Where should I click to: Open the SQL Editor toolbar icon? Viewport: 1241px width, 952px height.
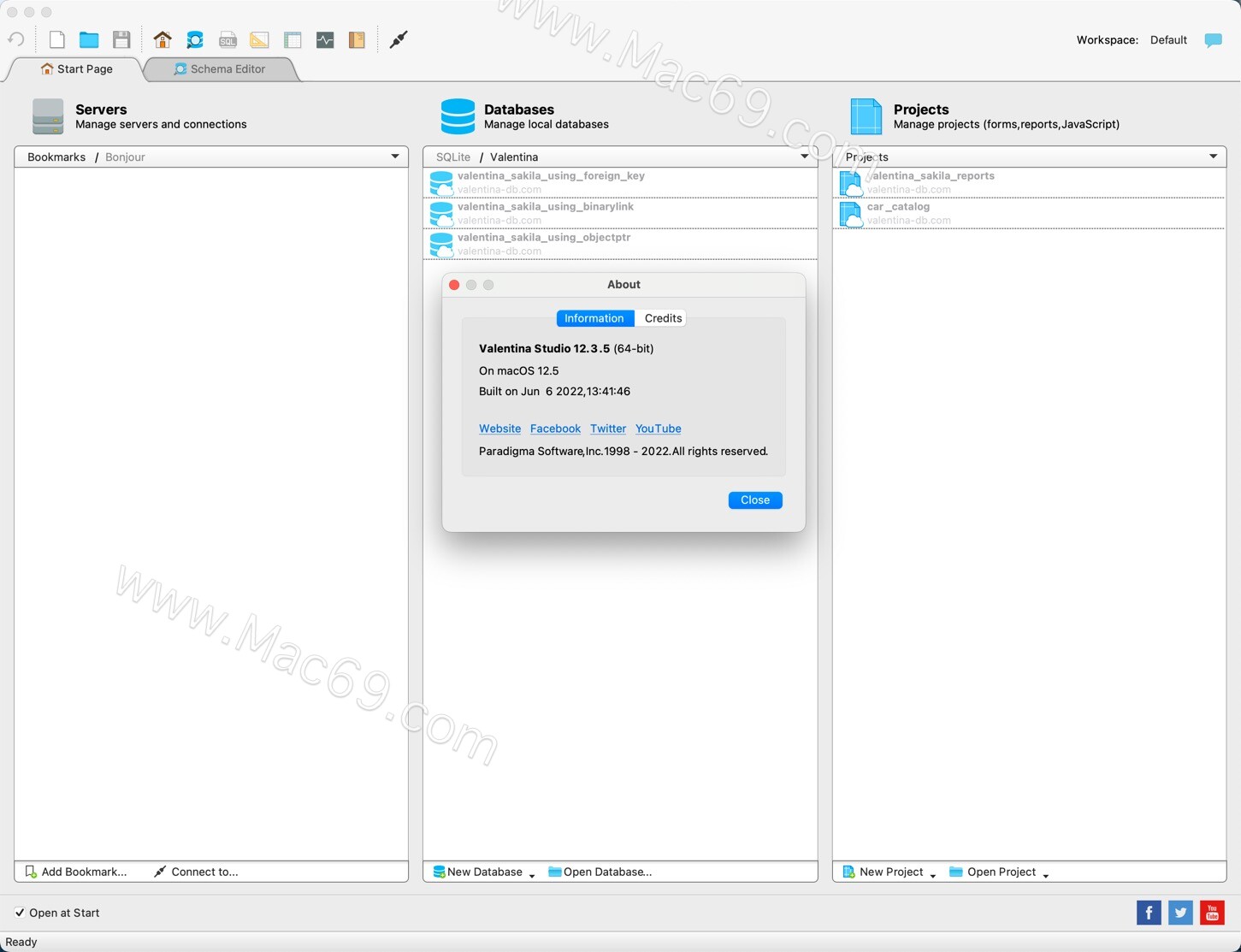[x=228, y=39]
